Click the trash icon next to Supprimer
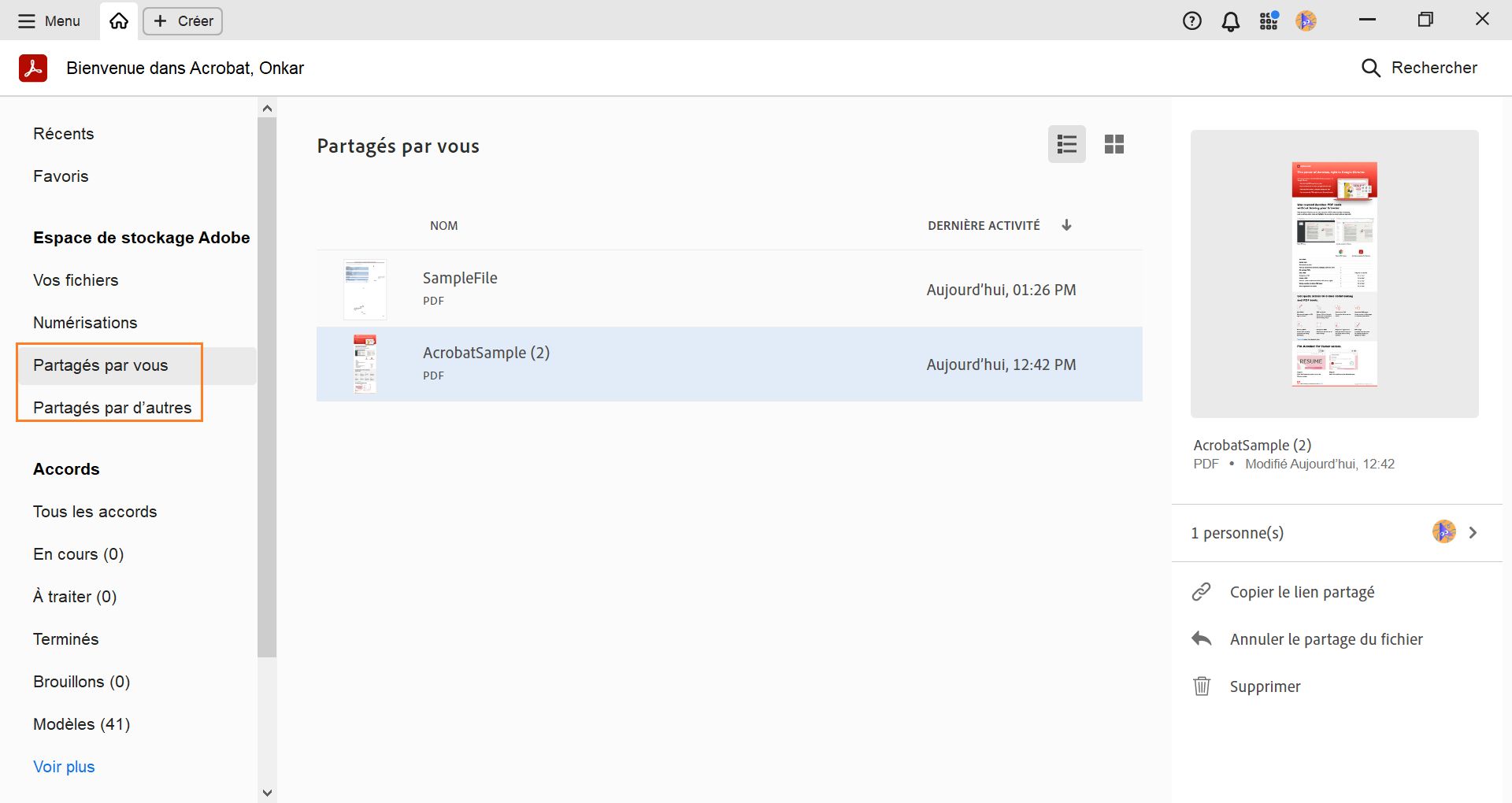This screenshot has width=1512, height=803. [1202, 686]
